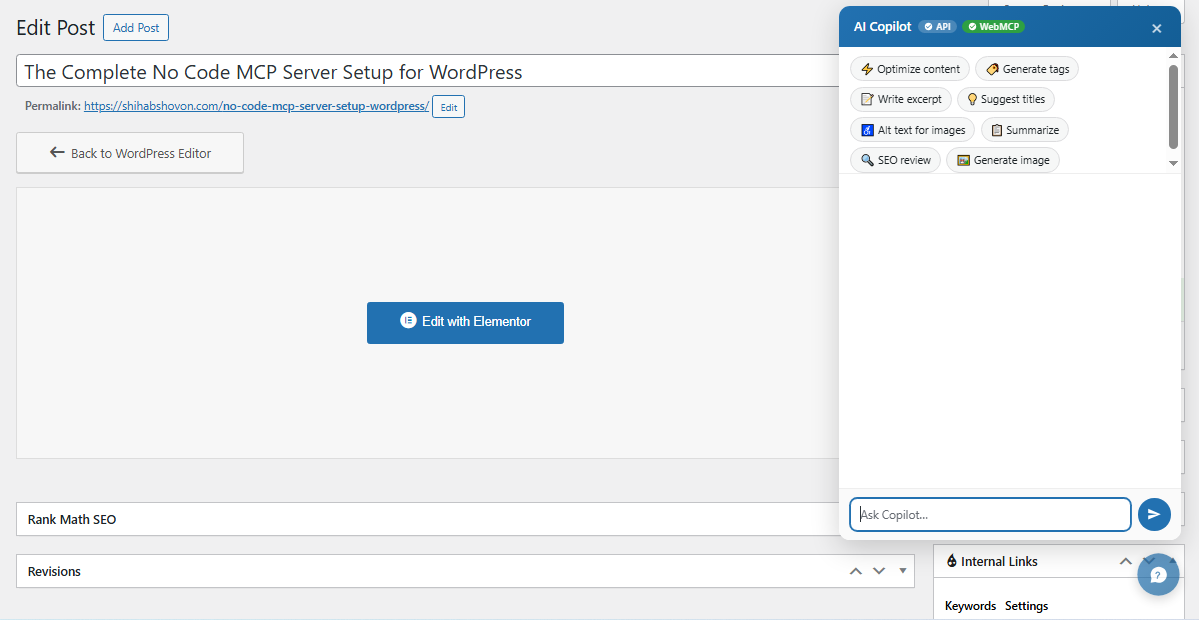Image resolution: width=1199 pixels, height=620 pixels.
Task: Click the floating help chat bubble
Action: pos(1158,576)
